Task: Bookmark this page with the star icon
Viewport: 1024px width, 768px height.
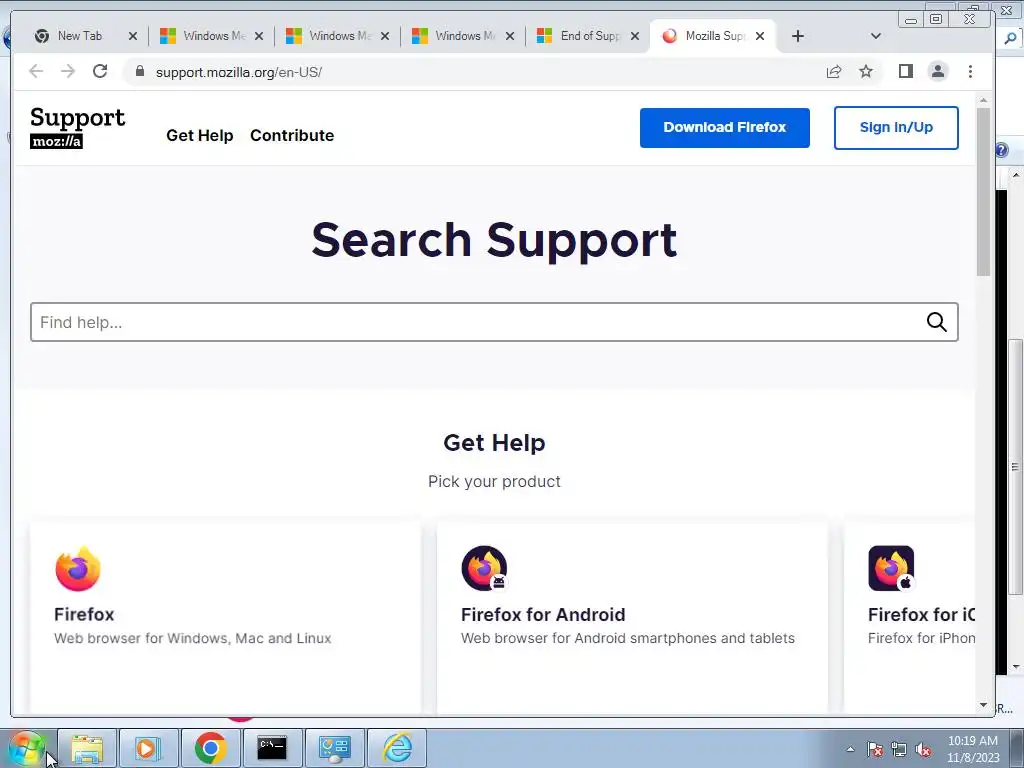Action: (x=866, y=71)
